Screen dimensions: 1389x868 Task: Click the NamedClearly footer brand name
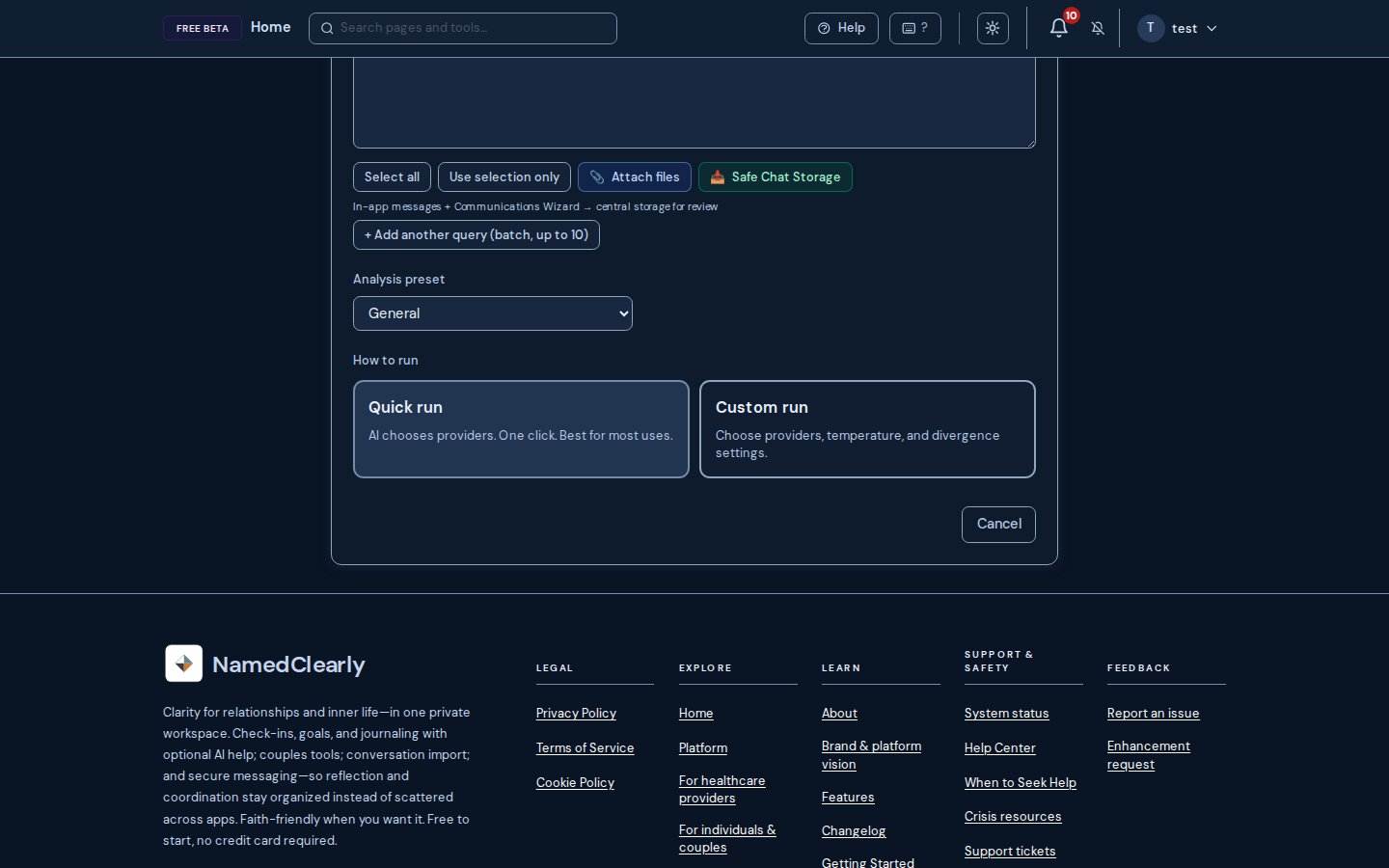(x=288, y=665)
